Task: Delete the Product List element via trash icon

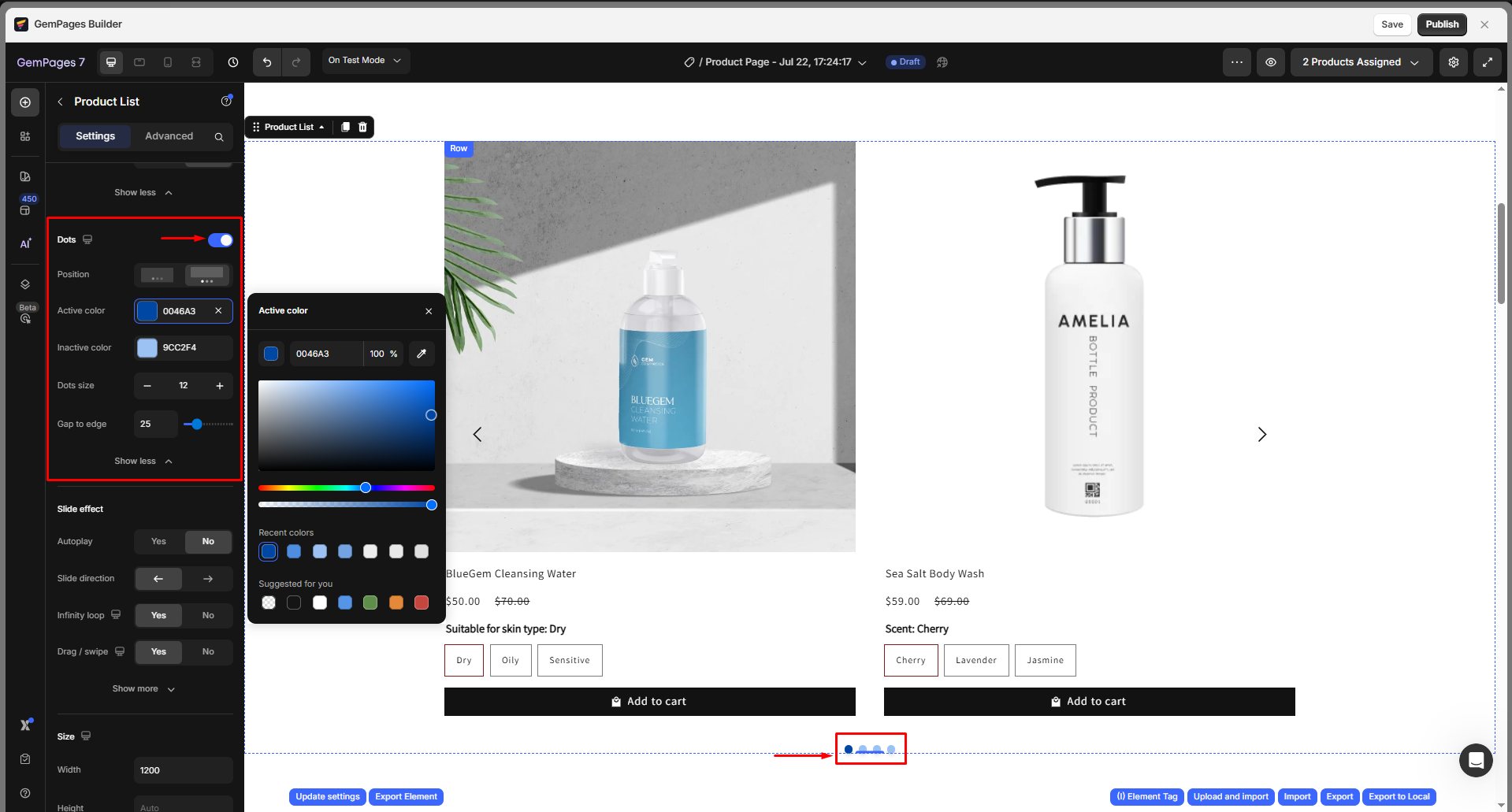Action: pos(362,127)
